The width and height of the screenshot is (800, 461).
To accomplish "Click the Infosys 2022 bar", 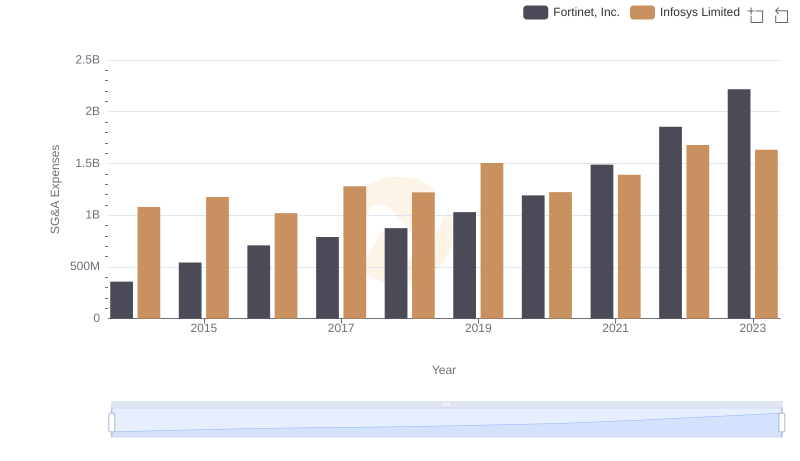I will 698,232.
